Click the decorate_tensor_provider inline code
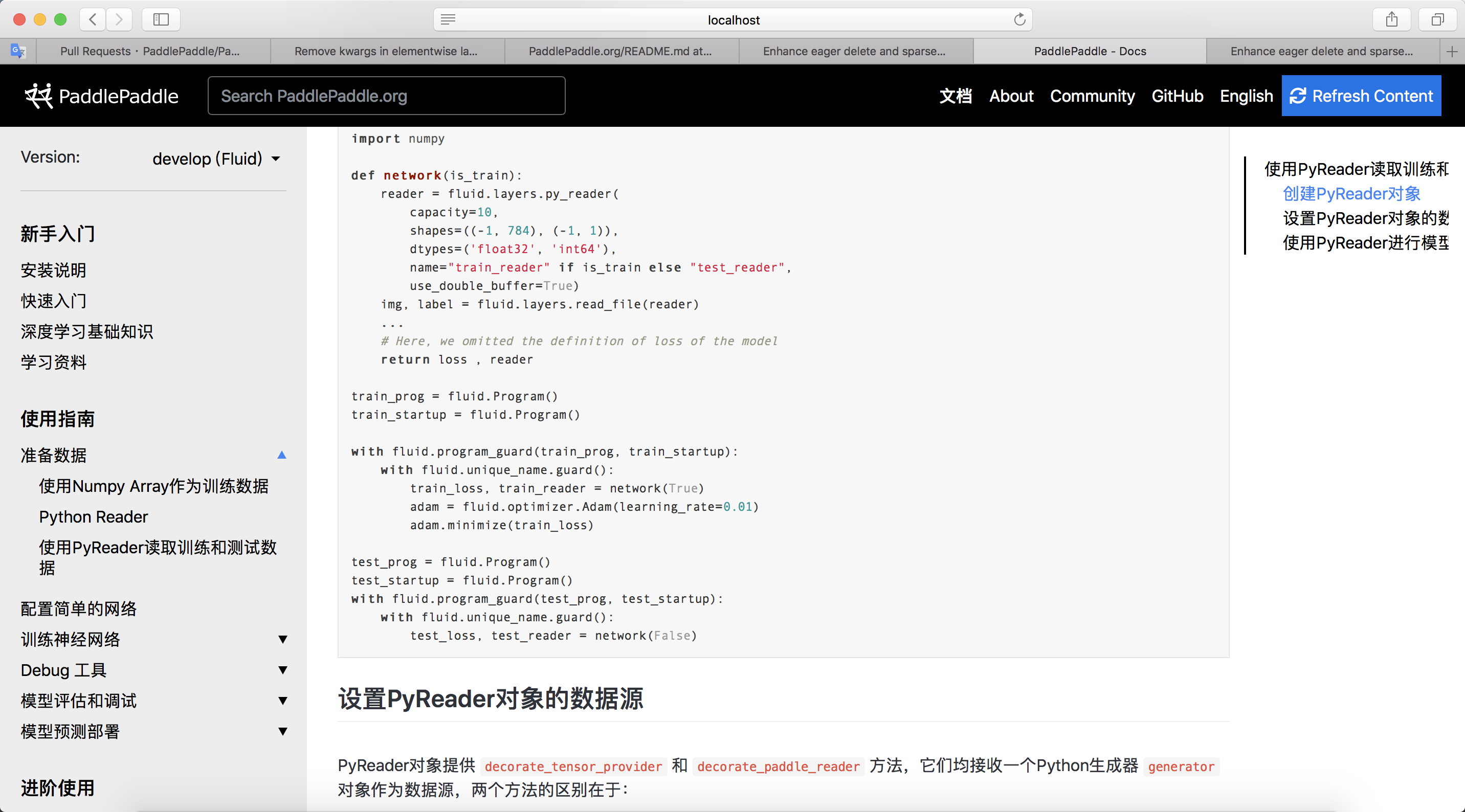The image size is (1465, 812). point(573,766)
